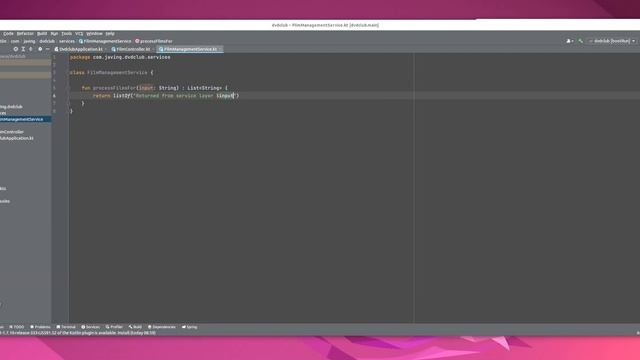Click 'input' parameter in processFilmsFor signature
This screenshot has width=640, height=360.
click(146, 88)
